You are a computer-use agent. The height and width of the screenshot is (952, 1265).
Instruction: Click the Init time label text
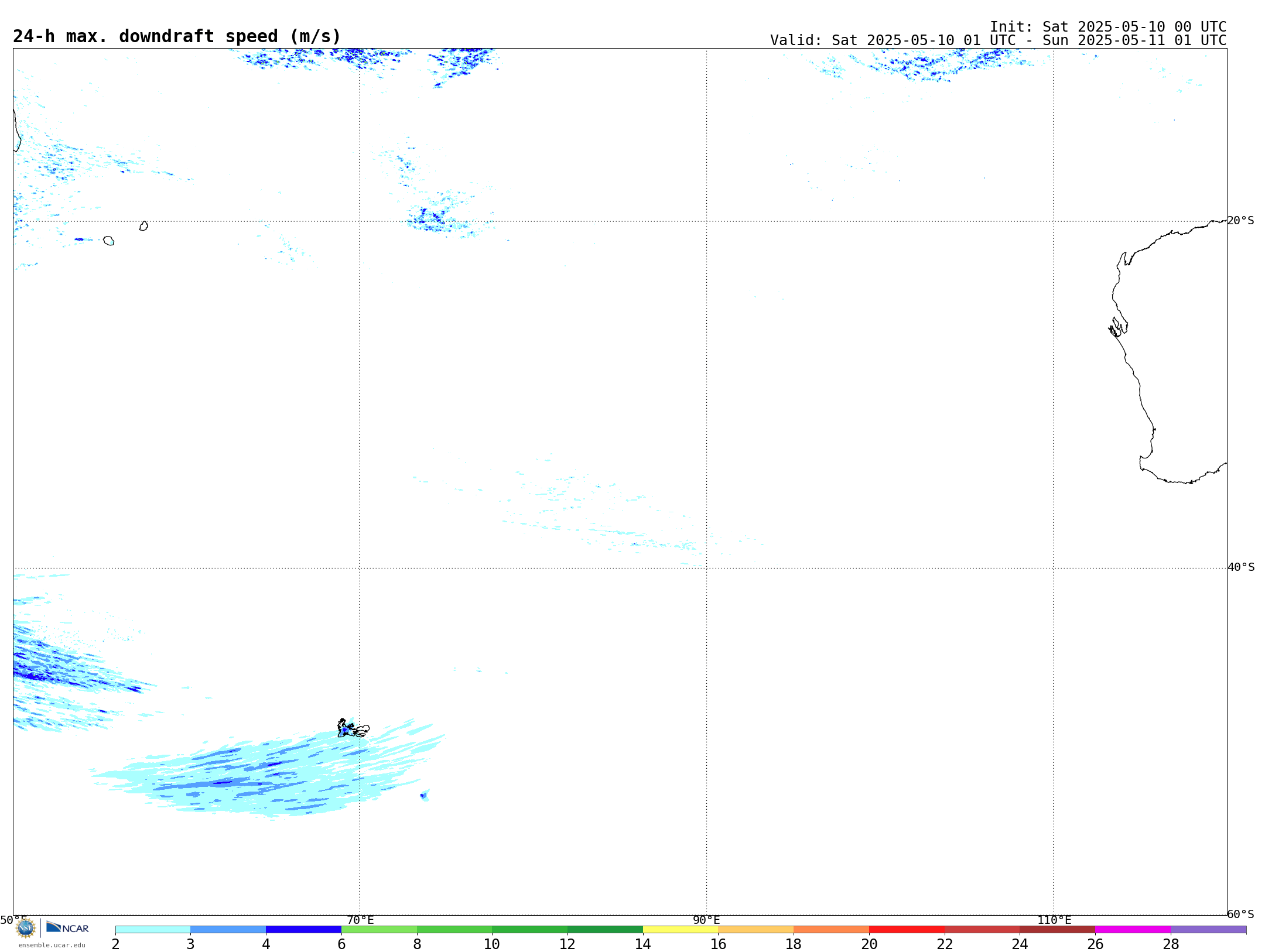(1108, 27)
